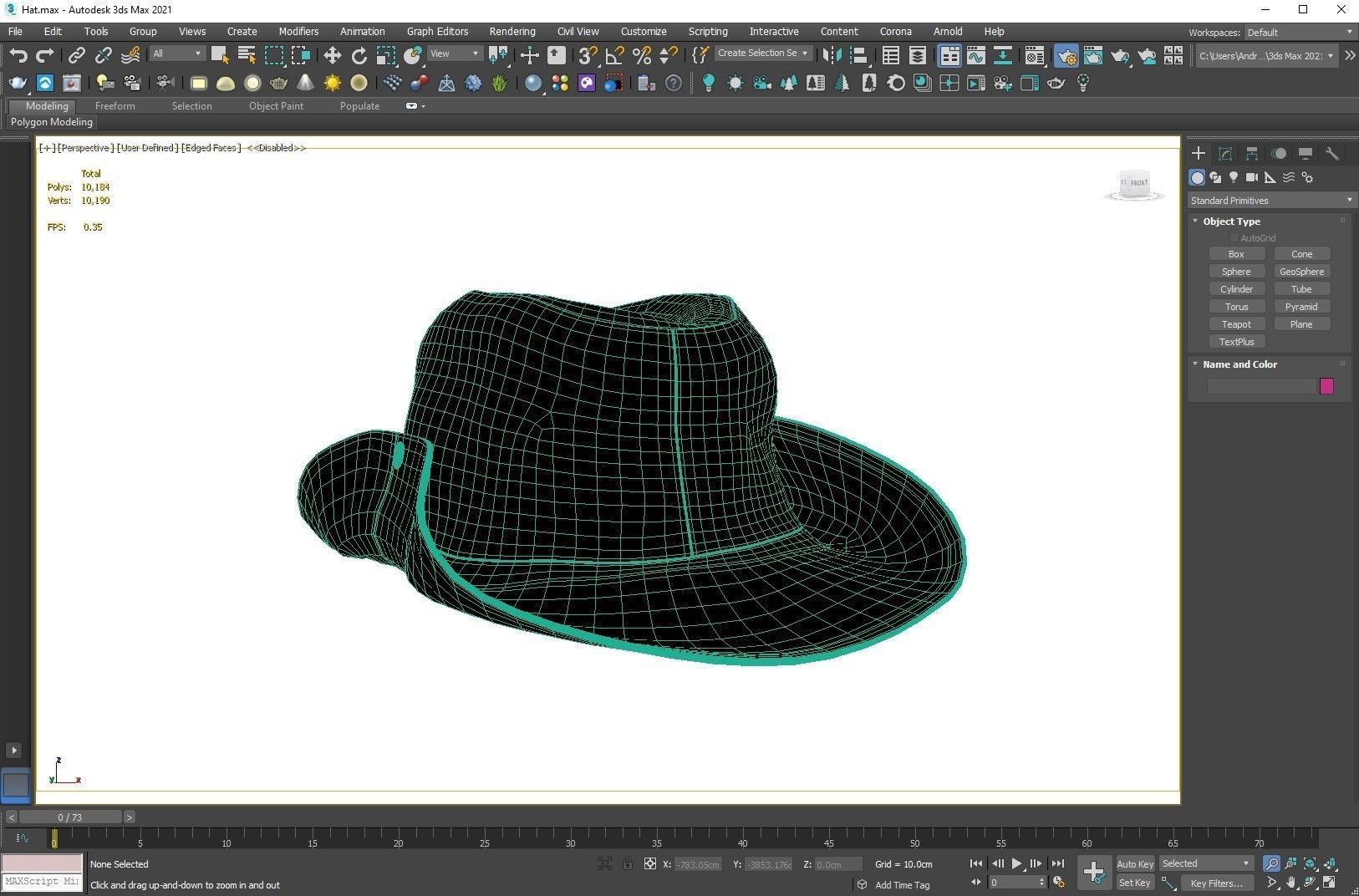Activate the Select and Scale tool
Image resolution: width=1359 pixels, height=896 pixels.
386,55
